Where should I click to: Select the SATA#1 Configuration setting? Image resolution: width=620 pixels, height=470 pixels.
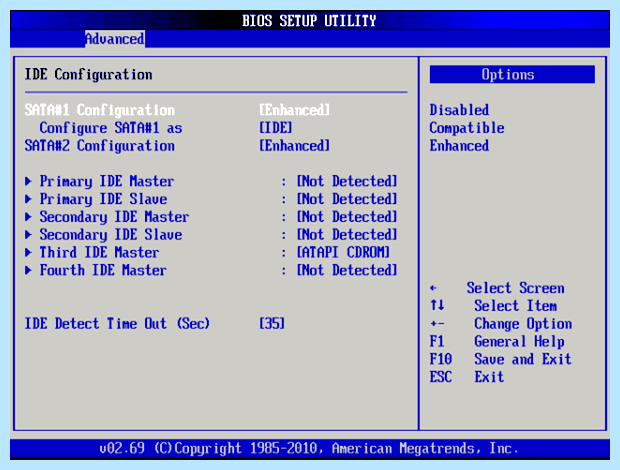point(100,110)
